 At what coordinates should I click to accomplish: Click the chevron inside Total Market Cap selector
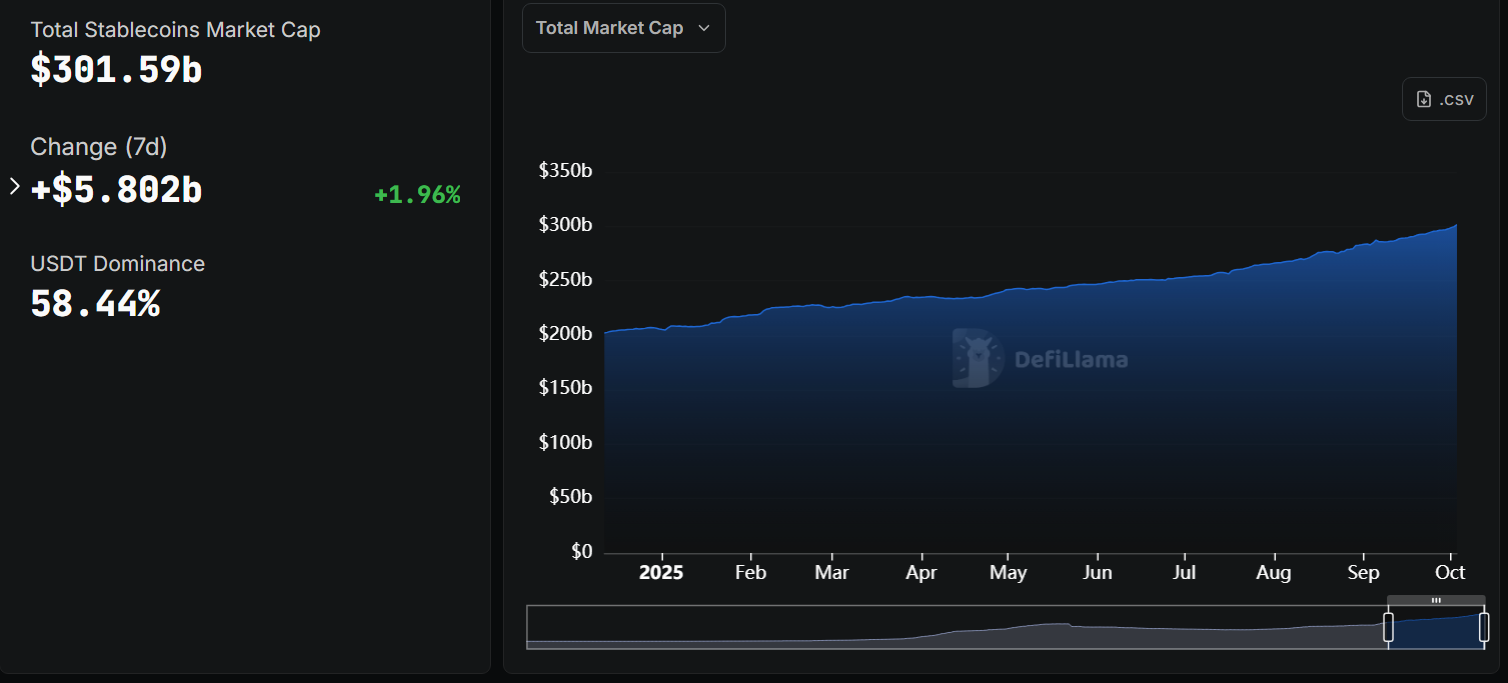point(703,28)
